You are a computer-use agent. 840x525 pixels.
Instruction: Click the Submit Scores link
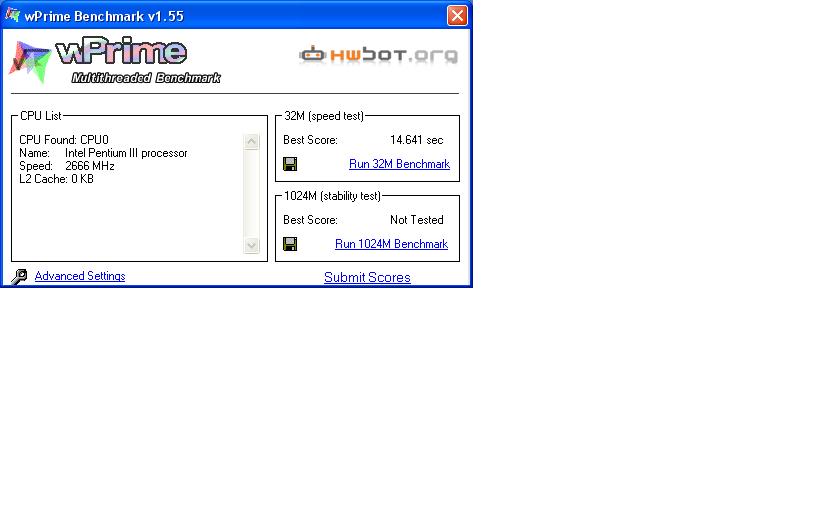367,277
